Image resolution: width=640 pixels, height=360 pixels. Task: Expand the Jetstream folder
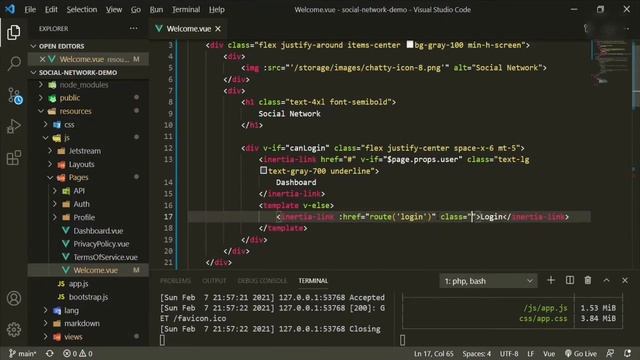50,151
